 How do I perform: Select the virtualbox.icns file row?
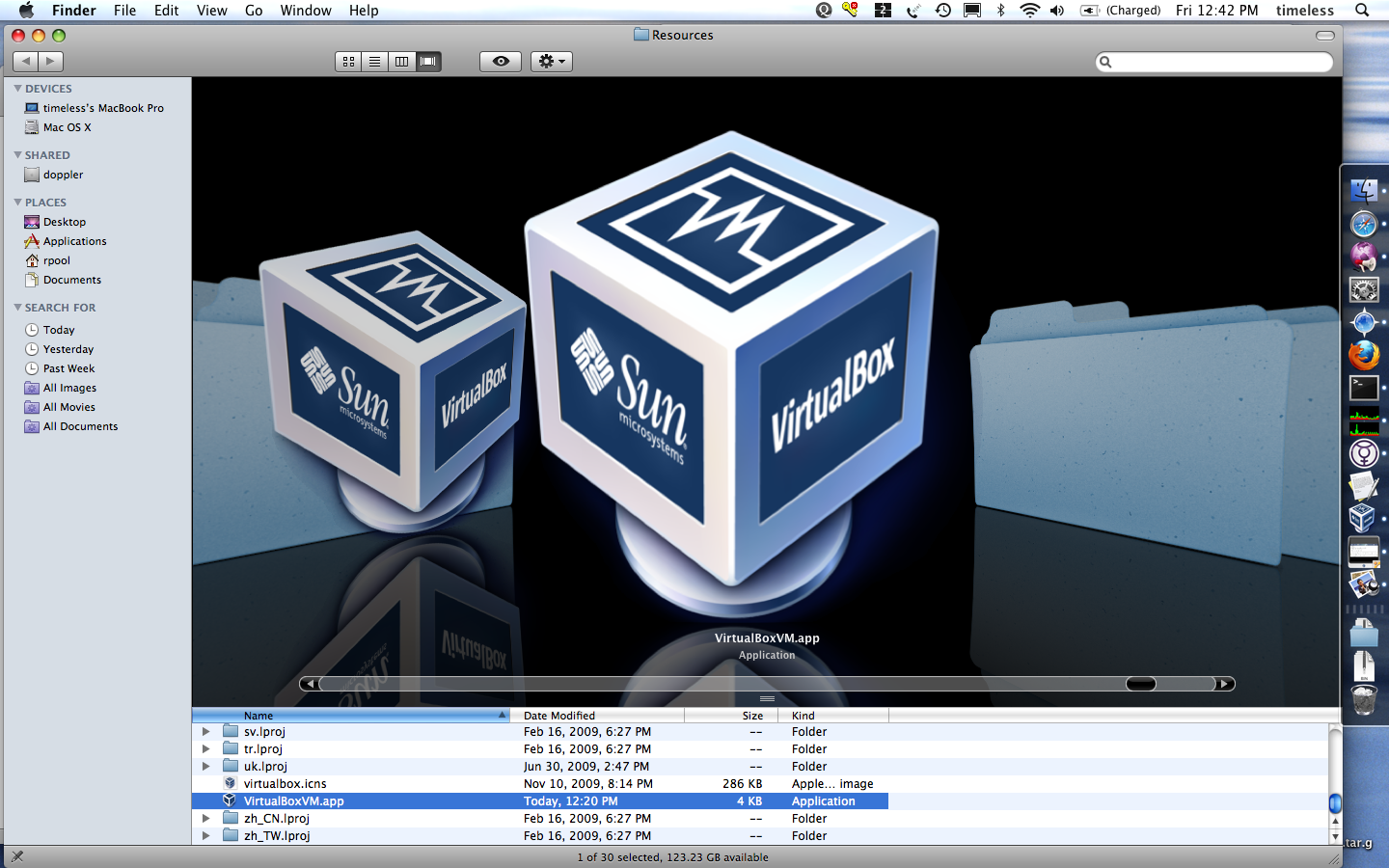(x=540, y=784)
